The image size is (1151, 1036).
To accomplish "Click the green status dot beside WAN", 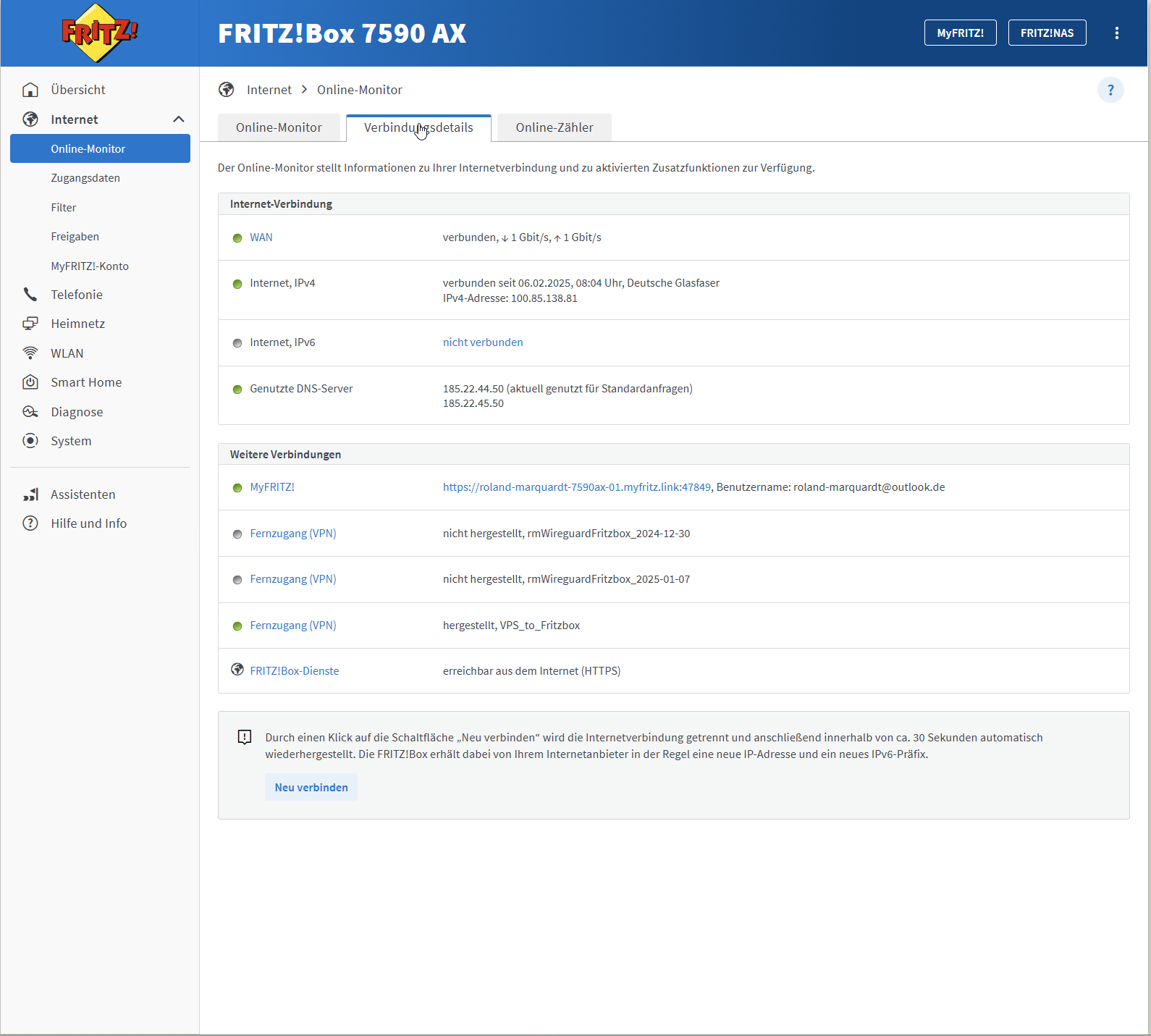I will (237, 238).
